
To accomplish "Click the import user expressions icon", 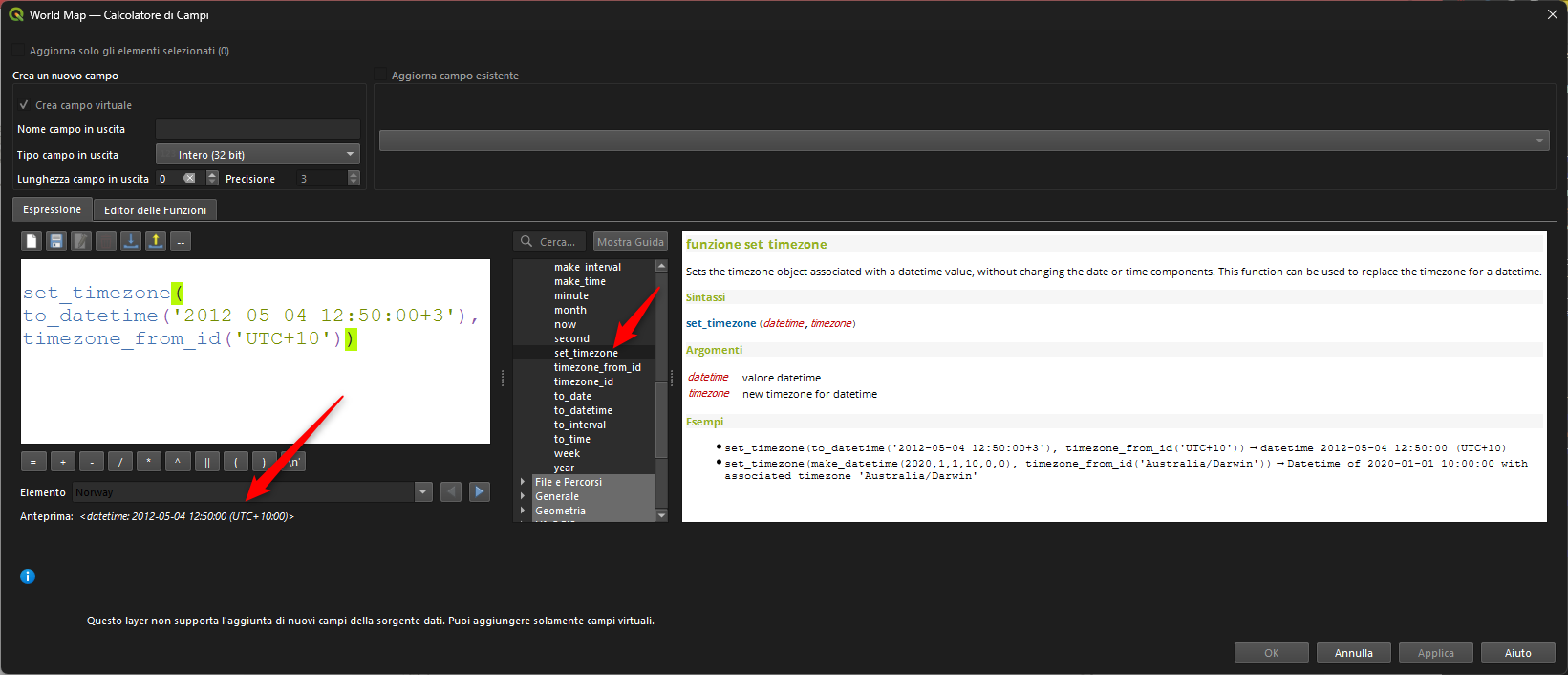I will [x=131, y=242].
